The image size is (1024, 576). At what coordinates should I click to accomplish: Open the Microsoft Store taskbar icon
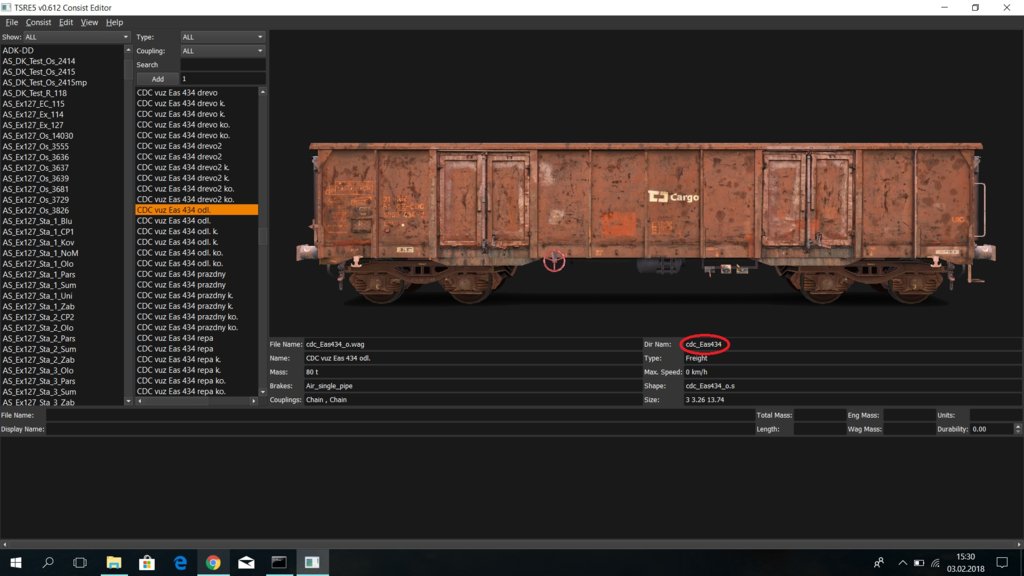146,563
